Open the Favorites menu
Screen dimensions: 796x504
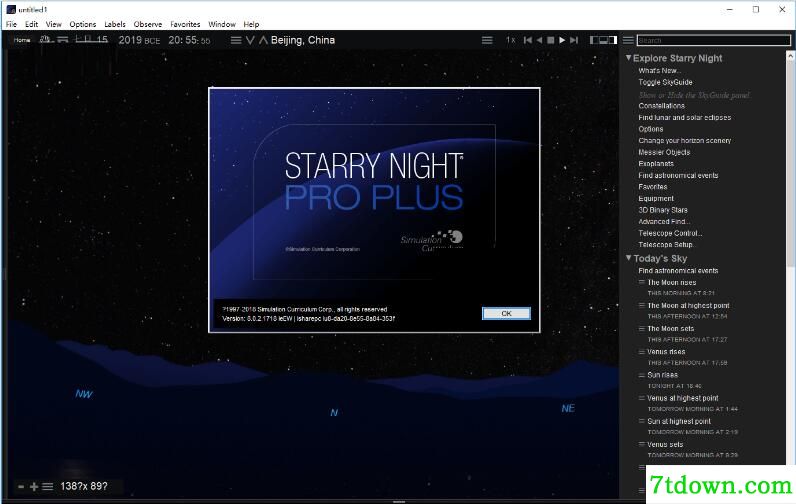point(185,24)
